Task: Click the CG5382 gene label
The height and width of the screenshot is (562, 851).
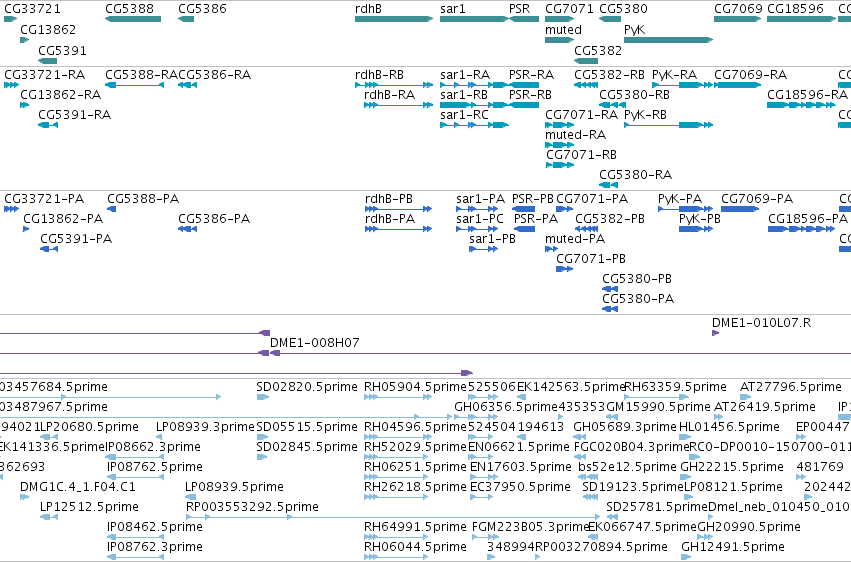Action: 598,50
